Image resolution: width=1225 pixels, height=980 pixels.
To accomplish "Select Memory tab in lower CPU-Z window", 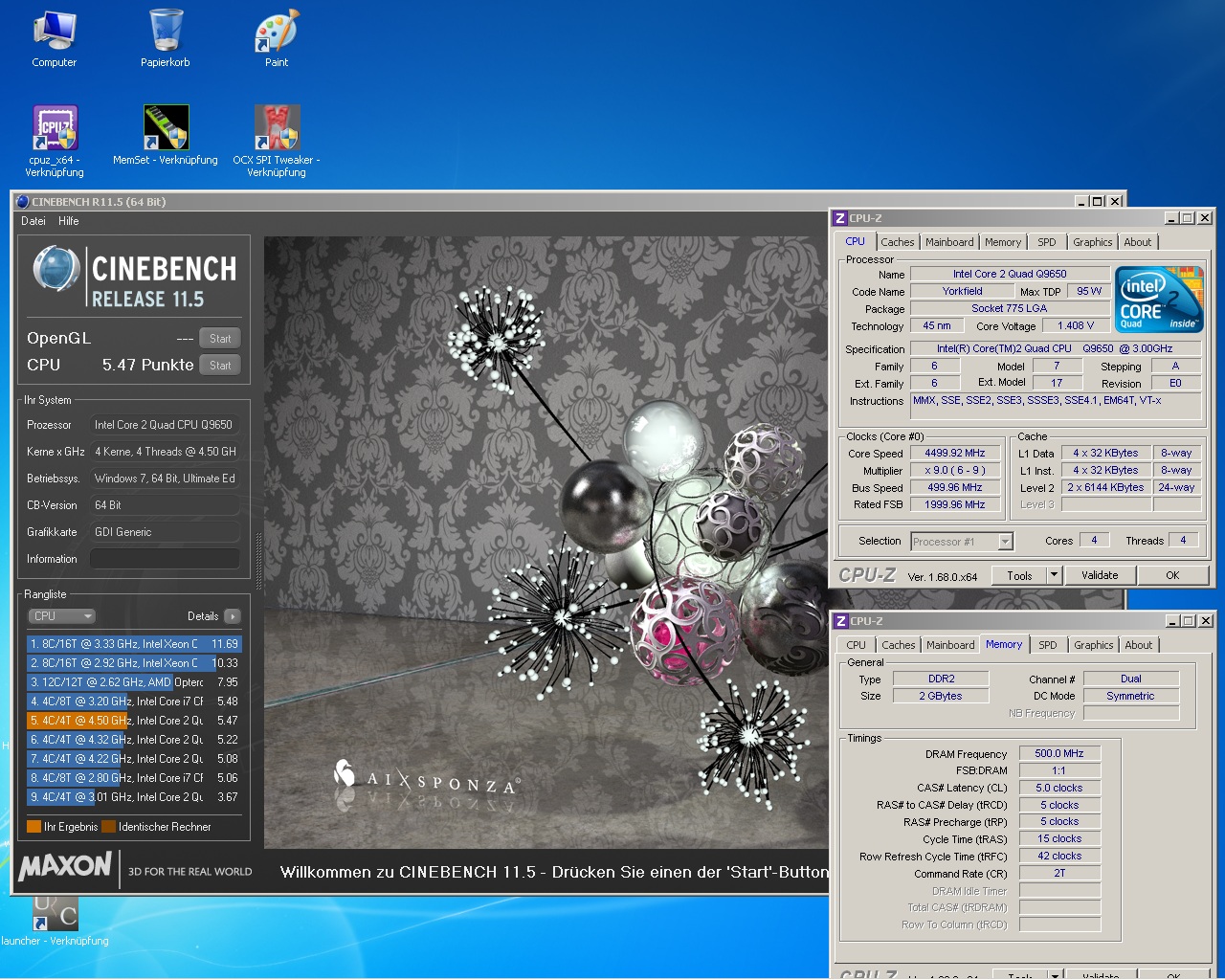I will point(1004,645).
